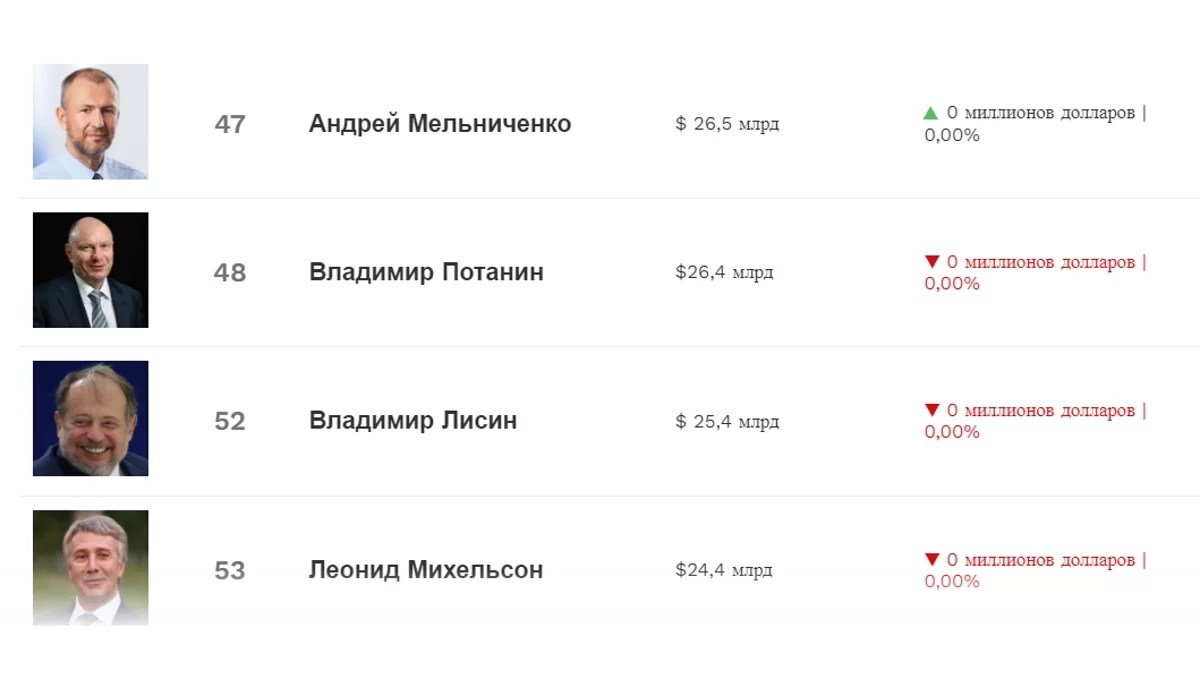Open the photo beside Андрей Мельниченко
The width and height of the screenshot is (1200, 675).
(91, 122)
